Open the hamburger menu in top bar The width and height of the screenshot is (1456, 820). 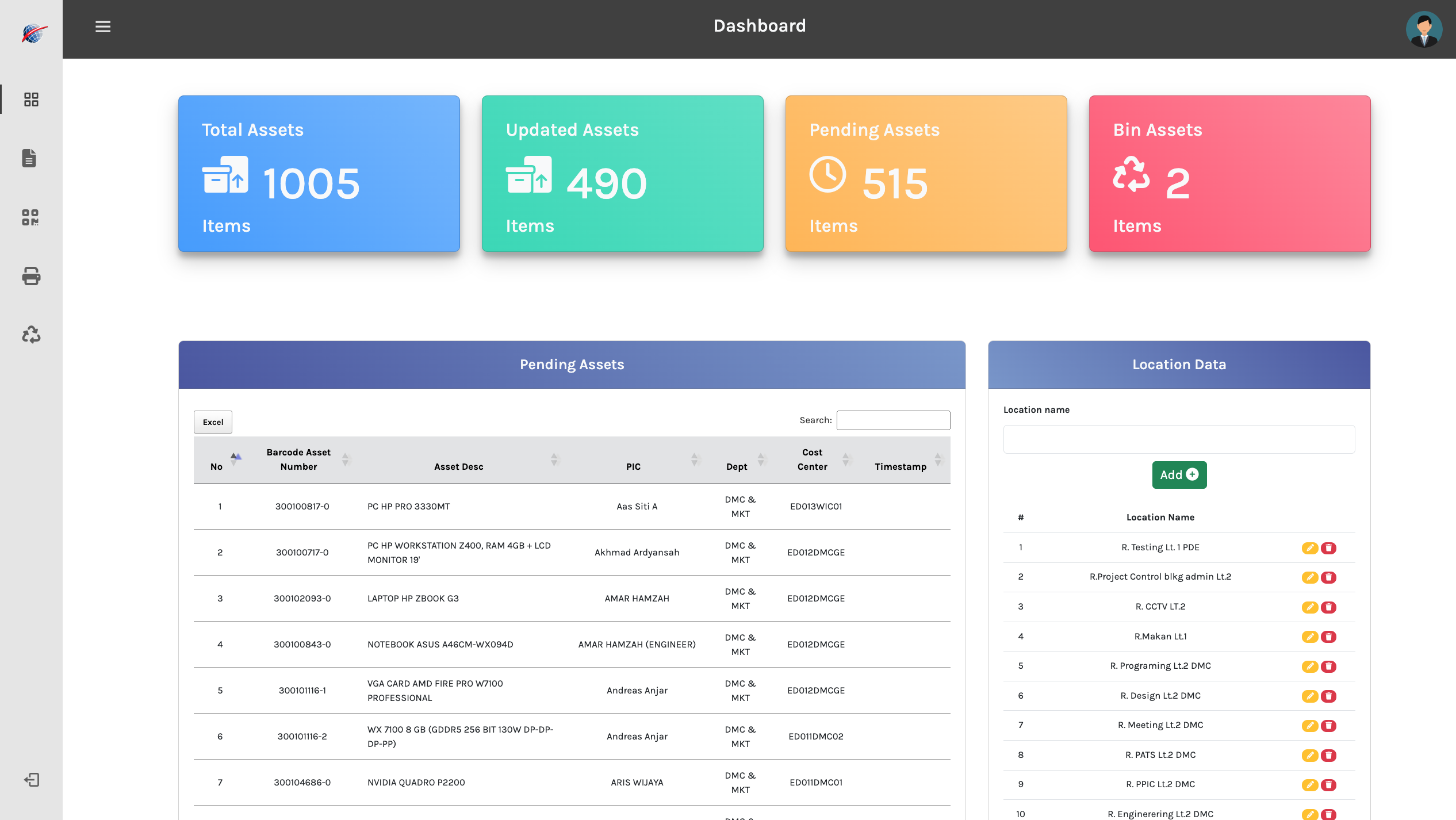click(x=103, y=26)
